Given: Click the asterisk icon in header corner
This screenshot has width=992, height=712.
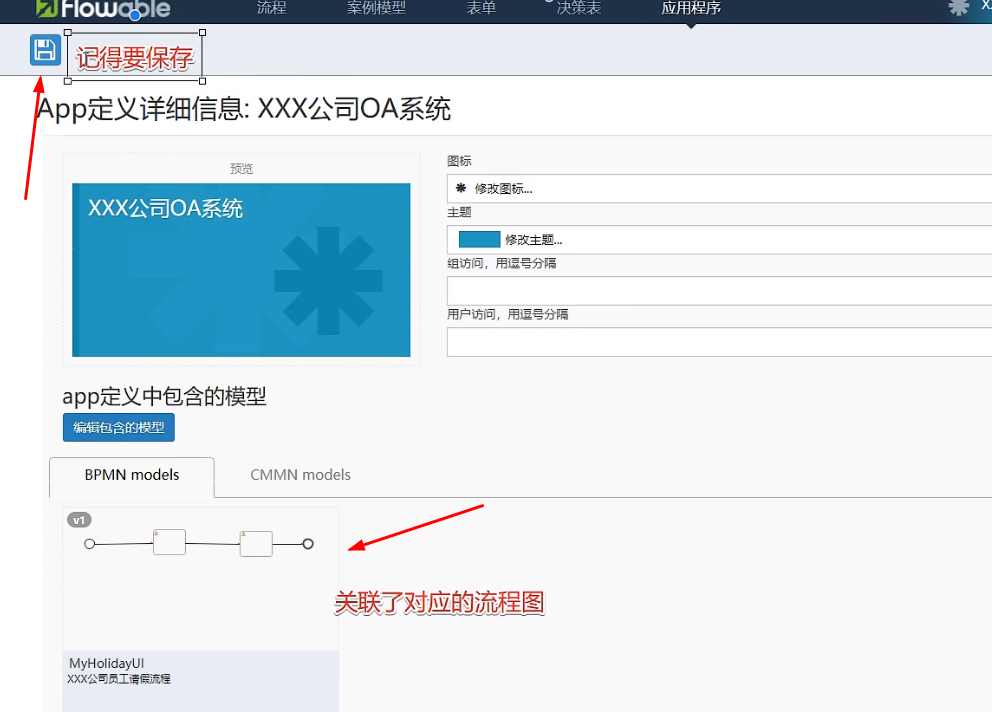Looking at the screenshot, I should (958, 8).
